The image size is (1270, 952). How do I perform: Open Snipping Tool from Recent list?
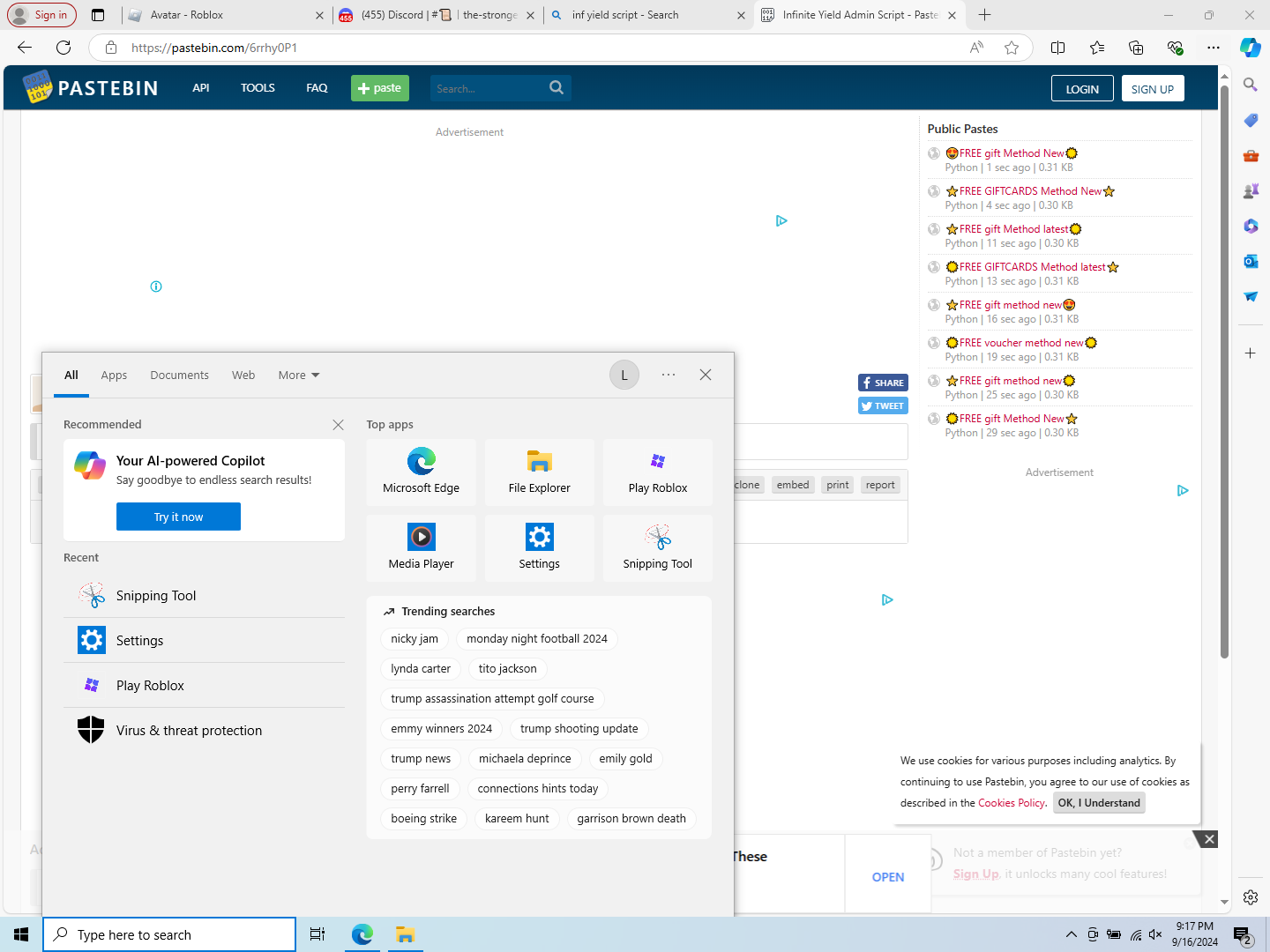point(204,596)
